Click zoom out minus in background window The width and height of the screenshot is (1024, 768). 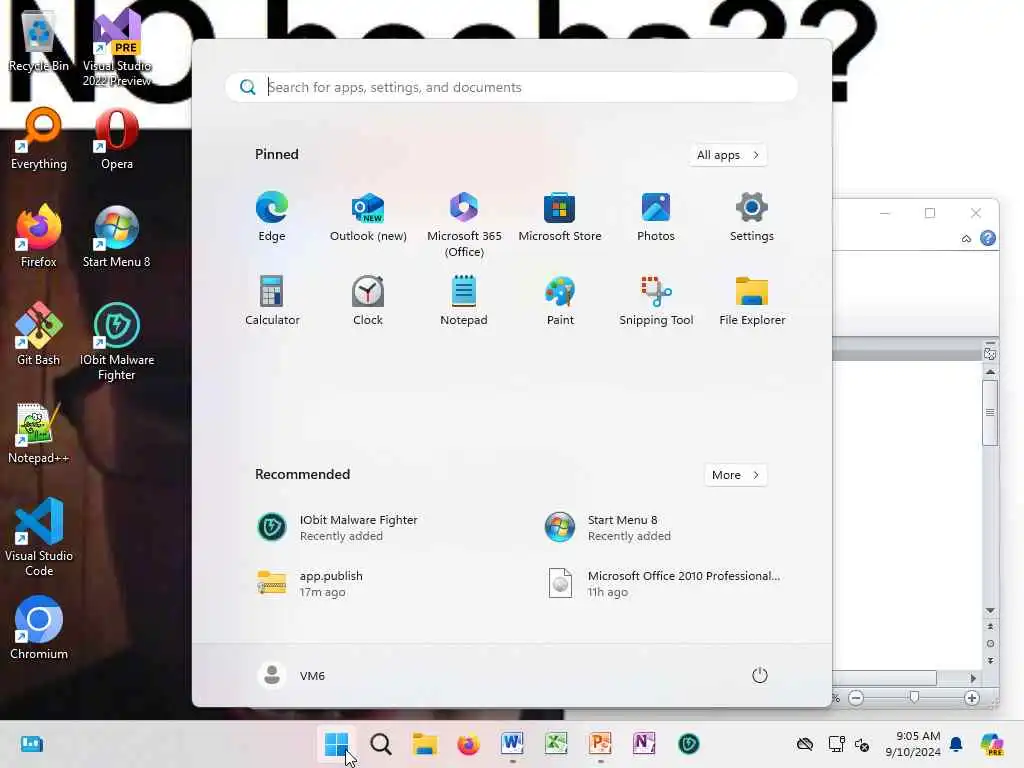tap(856, 698)
